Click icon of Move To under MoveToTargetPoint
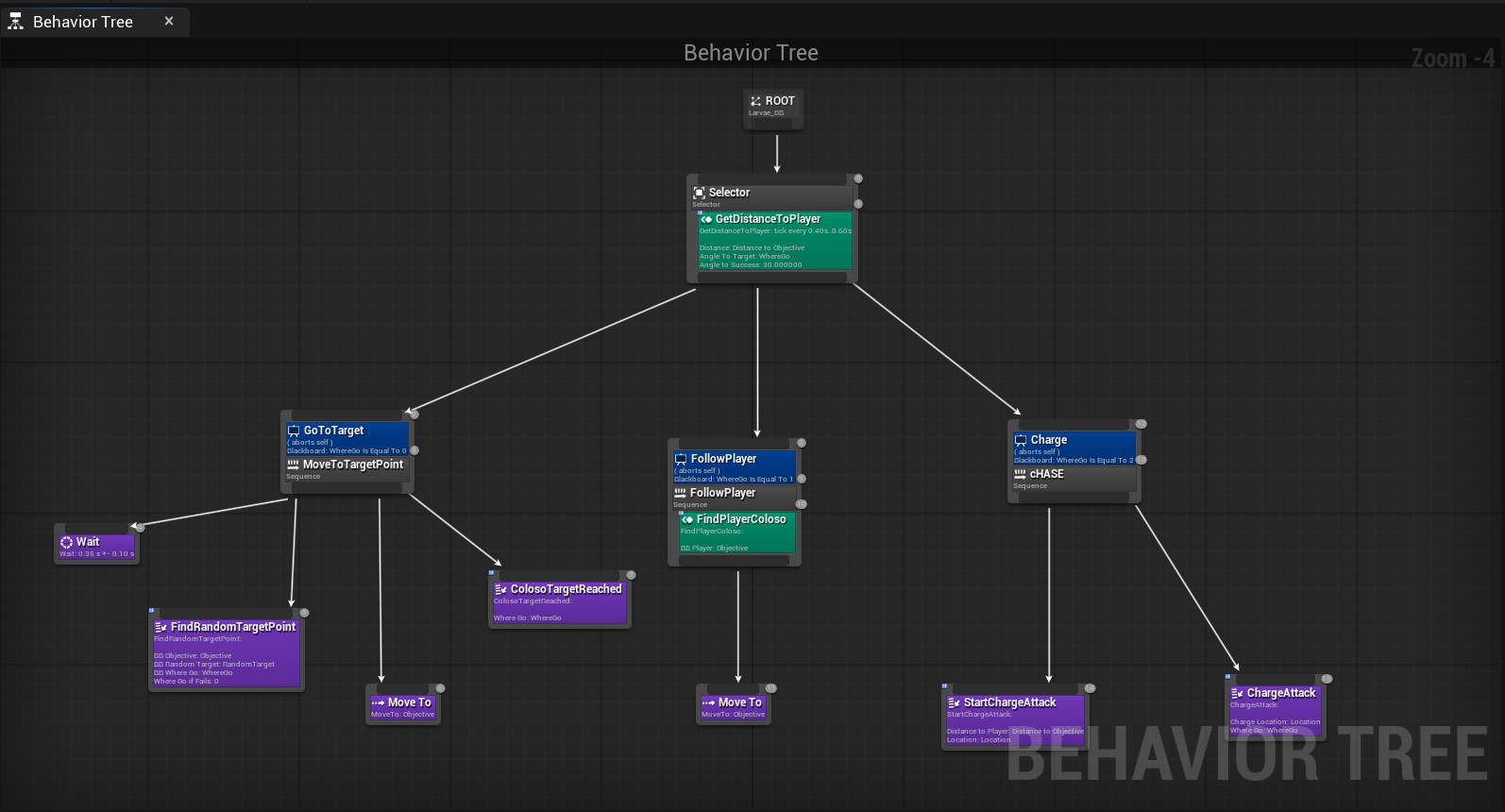The image size is (1505, 812). pyautogui.click(x=378, y=702)
